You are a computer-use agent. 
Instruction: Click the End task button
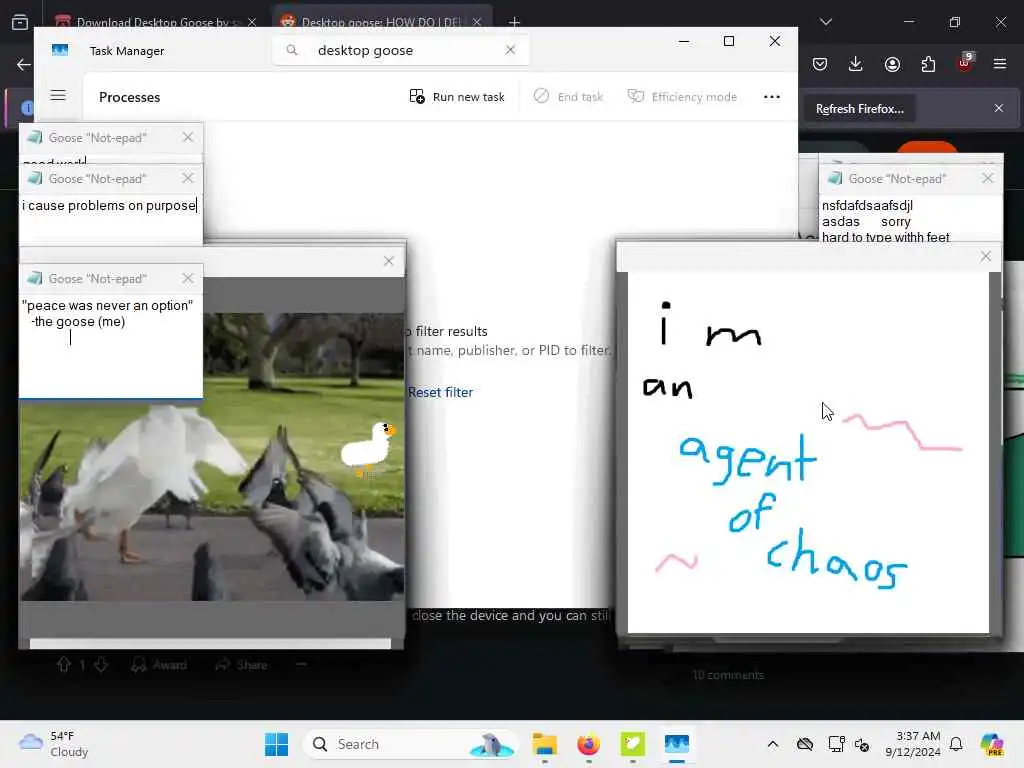tap(569, 97)
